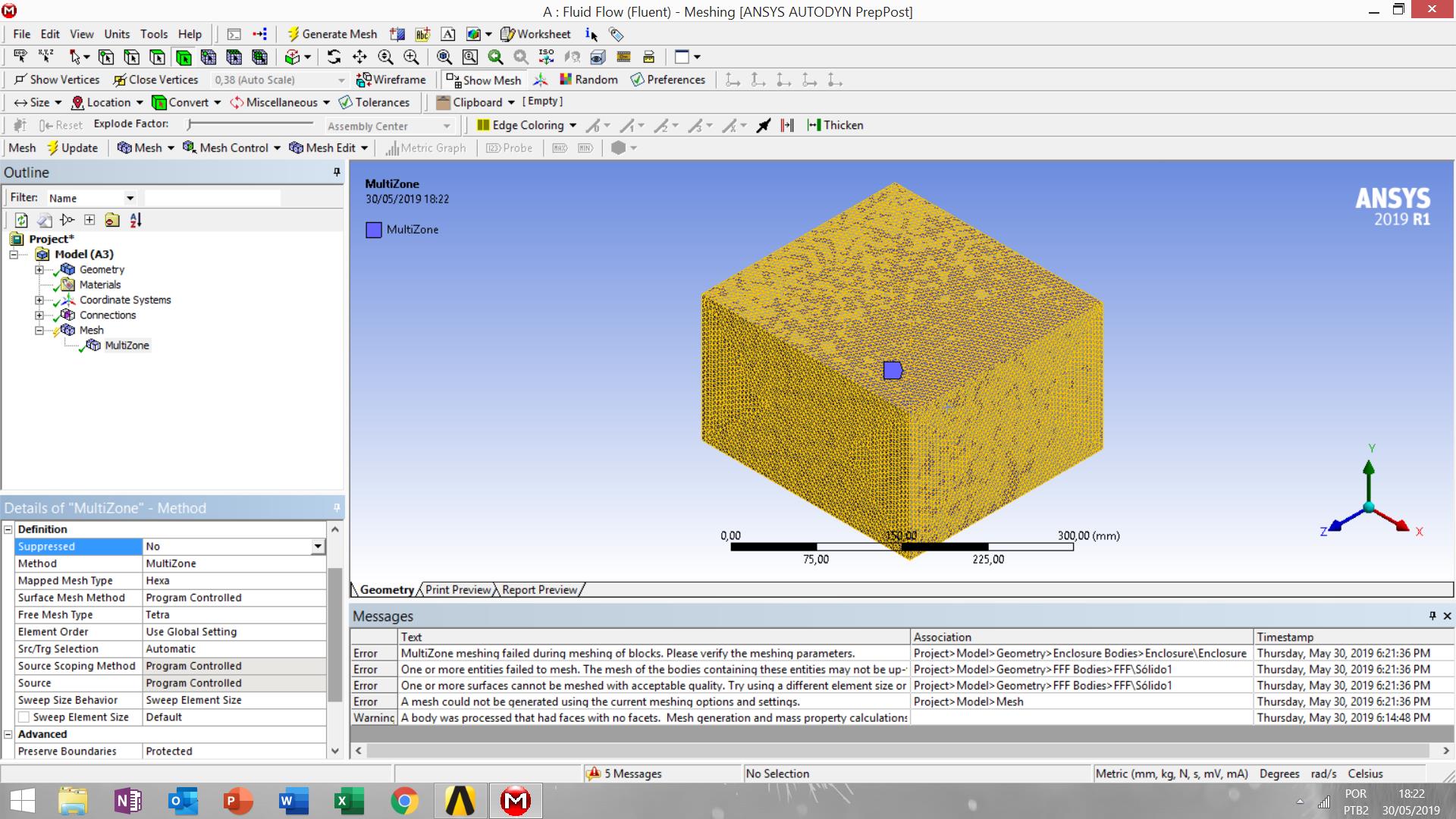This screenshot has width=1456, height=819.
Task: Check the Sweep Element Size checkbox
Action: [24, 717]
